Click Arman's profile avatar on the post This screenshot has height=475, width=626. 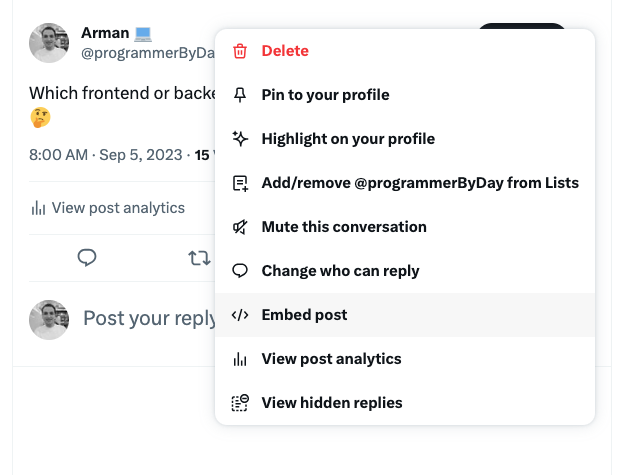pos(49,43)
